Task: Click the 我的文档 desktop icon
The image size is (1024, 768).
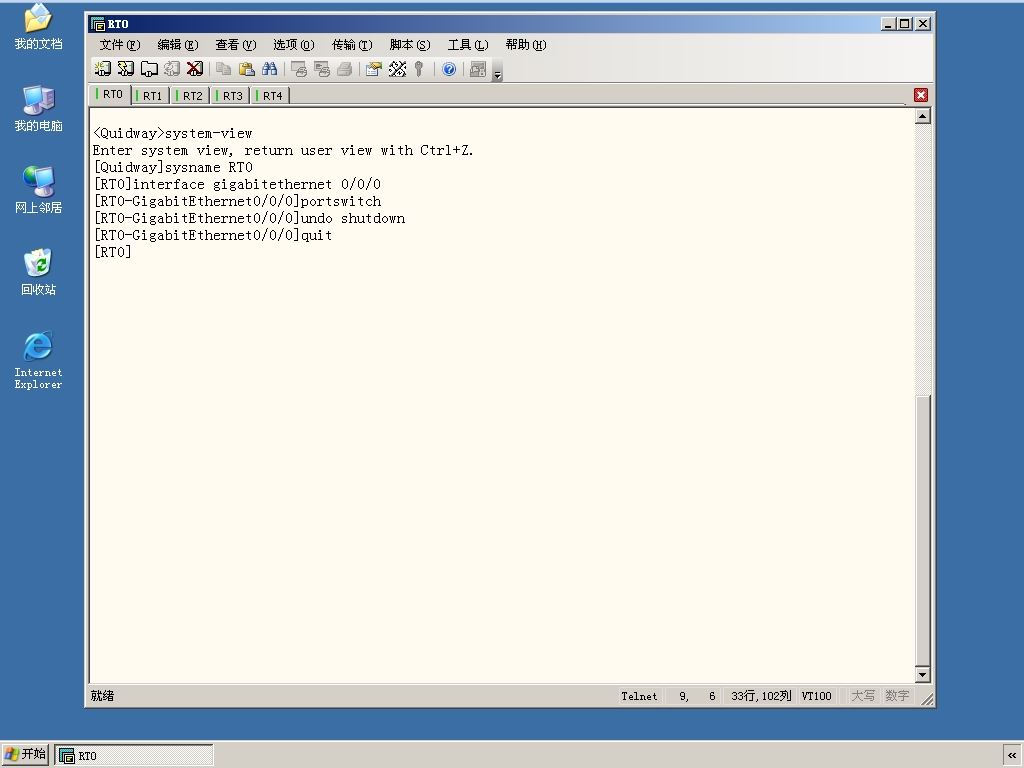Action: click(x=39, y=27)
